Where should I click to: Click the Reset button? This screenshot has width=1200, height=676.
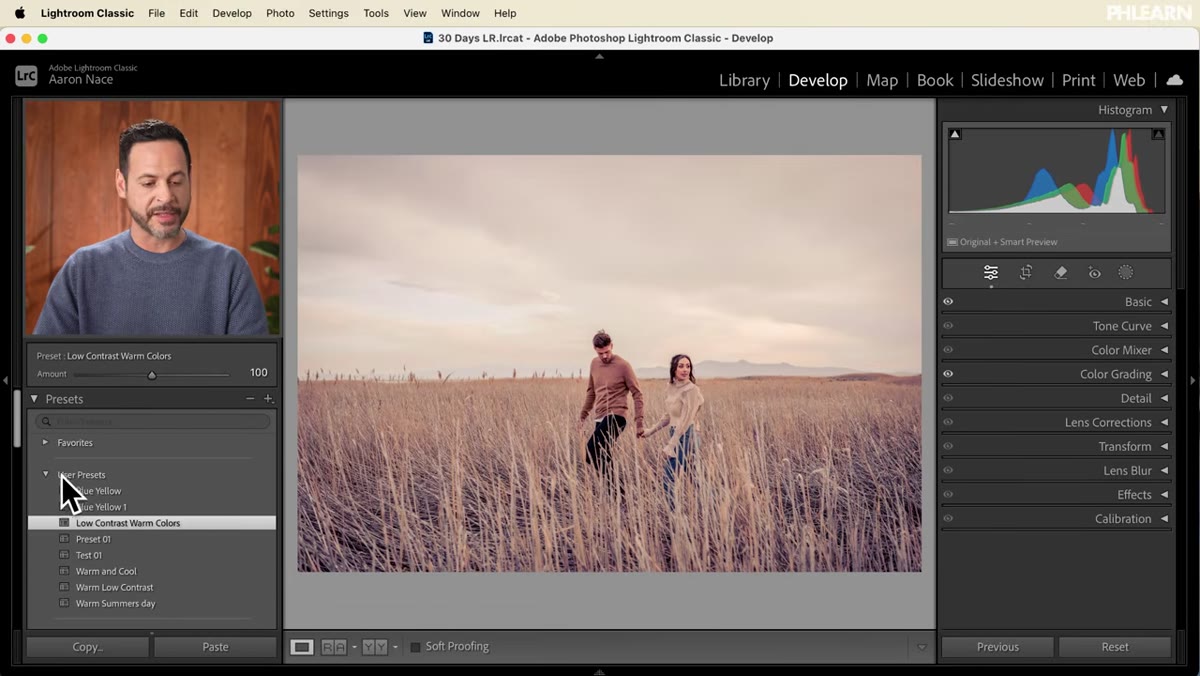(1115, 647)
